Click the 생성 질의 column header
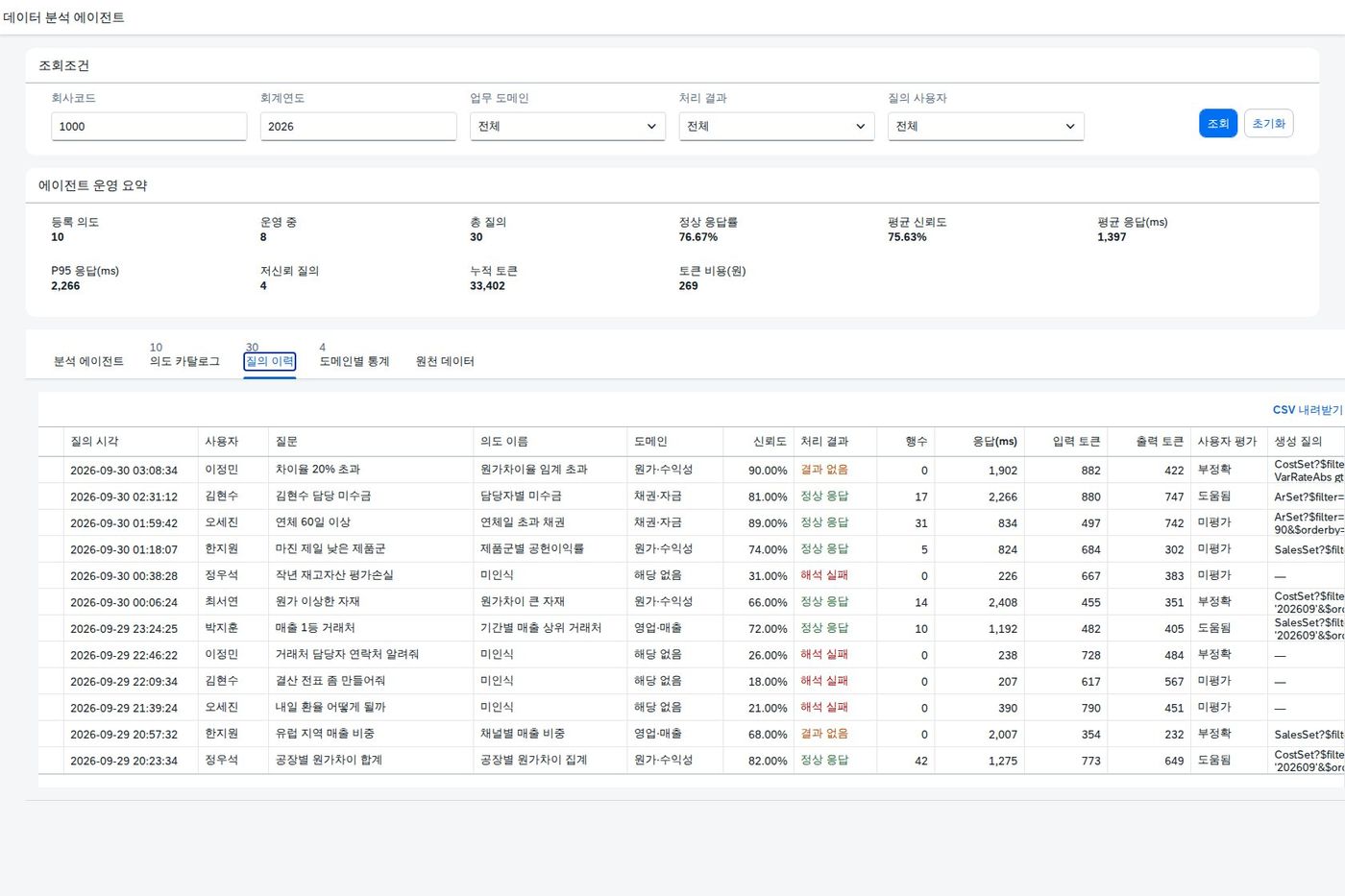 pyautogui.click(x=1306, y=442)
